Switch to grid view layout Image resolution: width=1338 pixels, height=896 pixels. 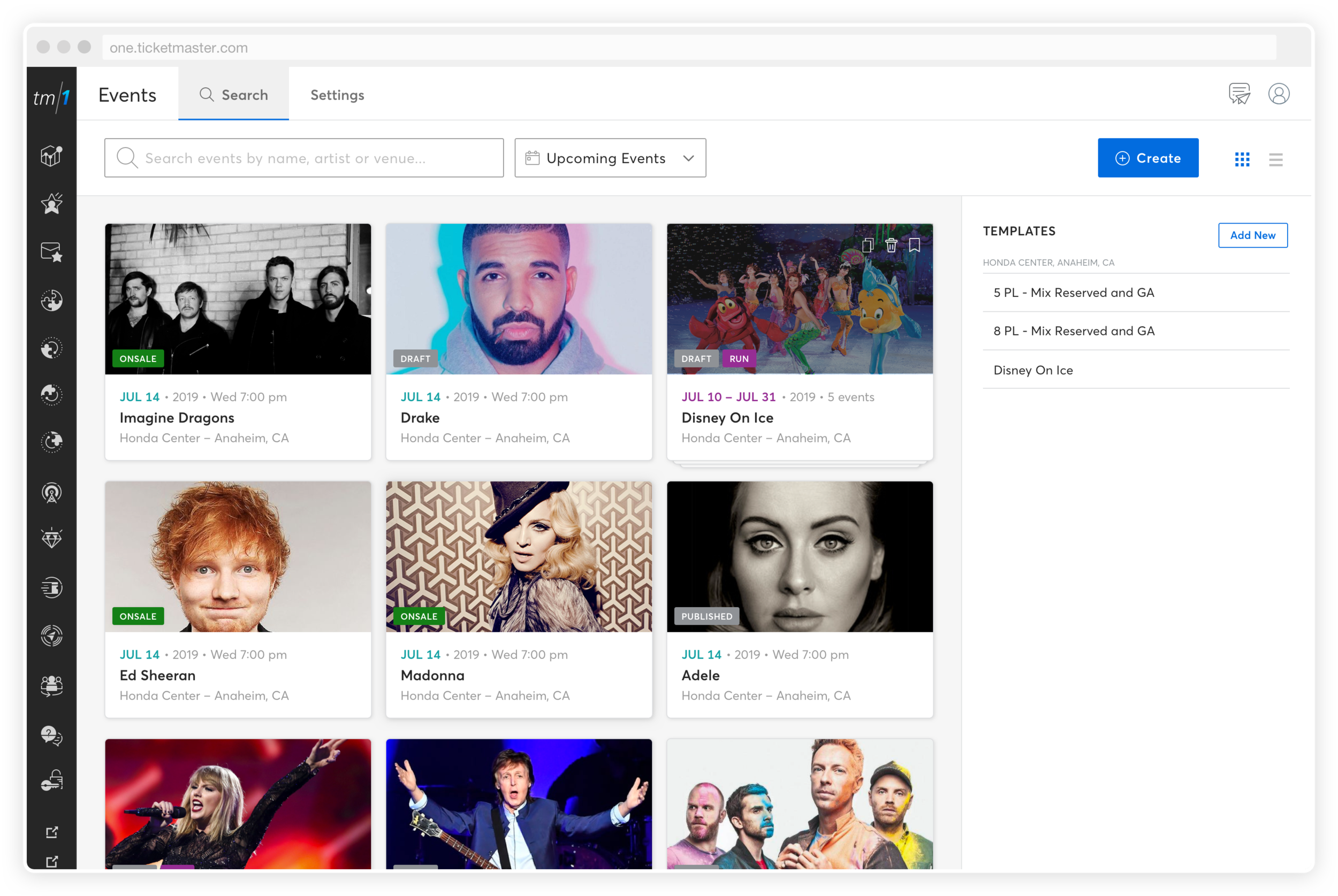pos(1242,159)
